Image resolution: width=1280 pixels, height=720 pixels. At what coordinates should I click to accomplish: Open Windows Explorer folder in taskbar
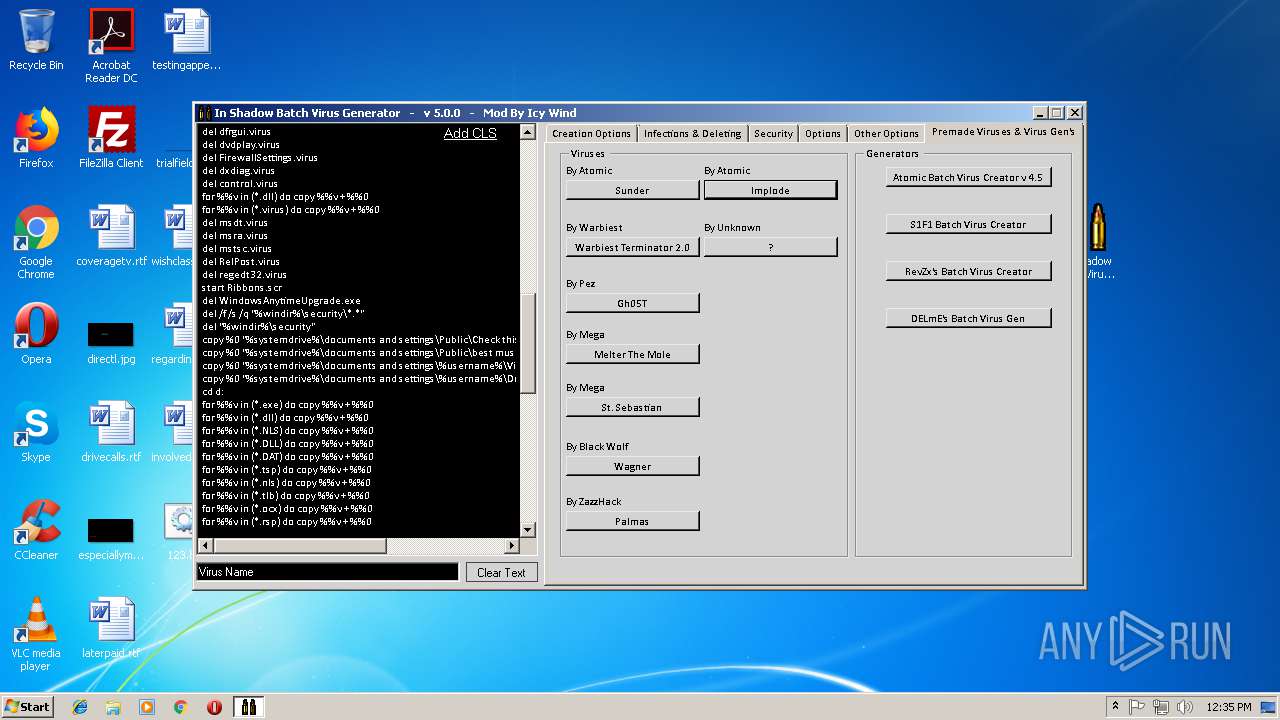pos(113,707)
